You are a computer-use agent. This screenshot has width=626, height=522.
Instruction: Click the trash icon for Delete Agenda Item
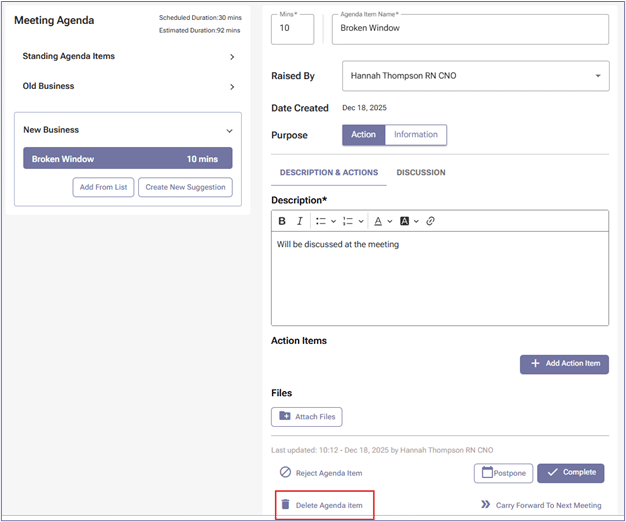pos(285,505)
